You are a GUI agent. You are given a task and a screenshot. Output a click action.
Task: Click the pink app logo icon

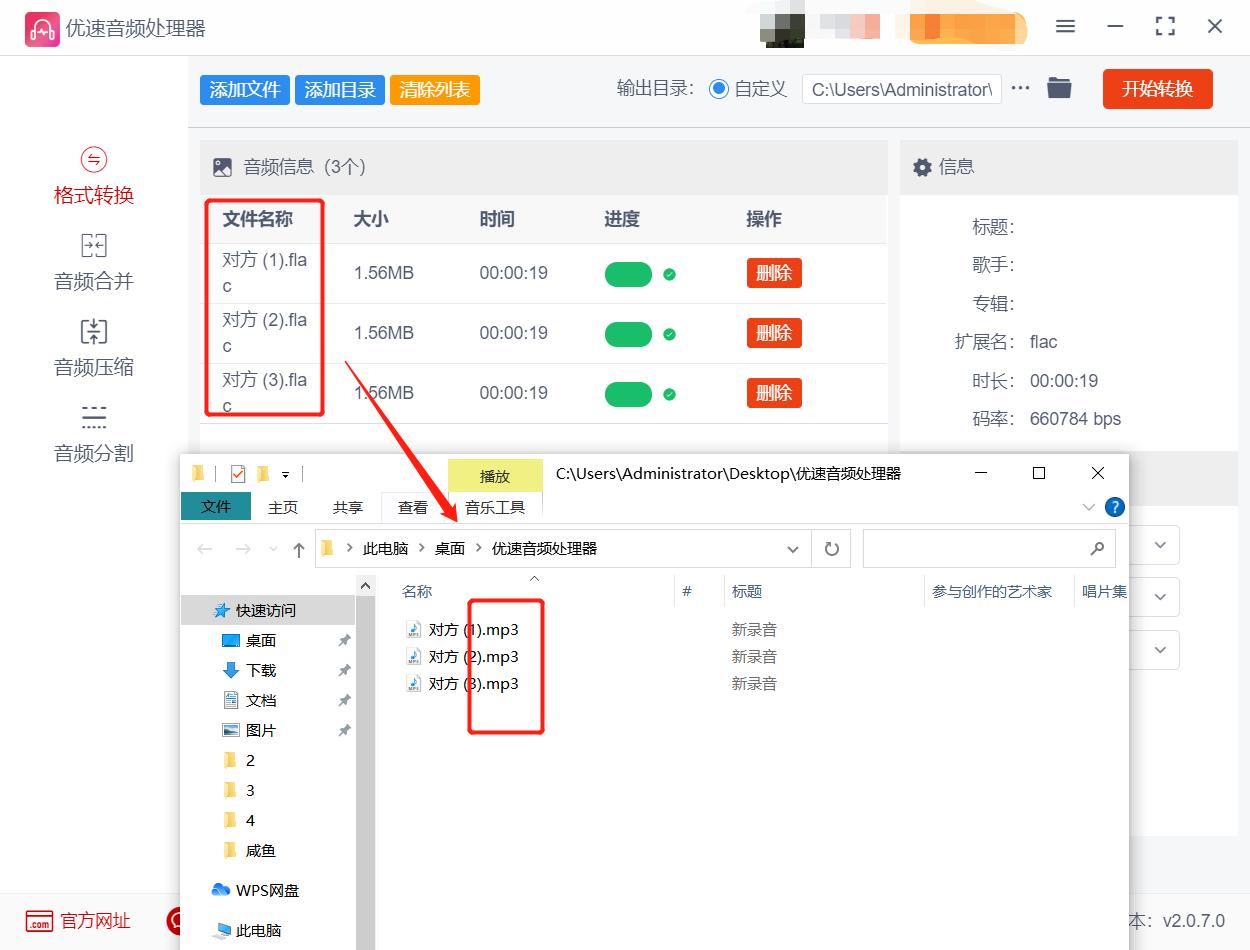[42, 28]
